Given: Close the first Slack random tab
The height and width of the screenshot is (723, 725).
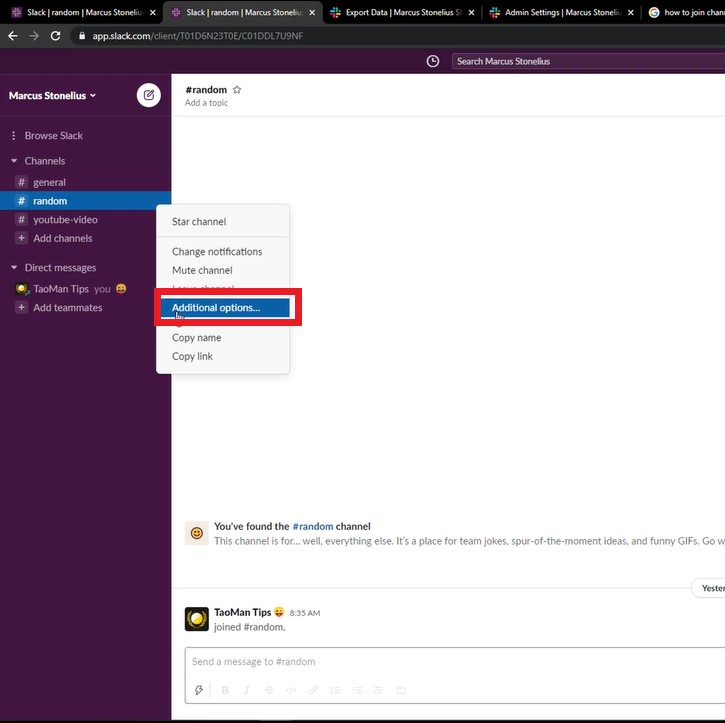Looking at the screenshot, I should pyautogui.click(x=153, y=12).
